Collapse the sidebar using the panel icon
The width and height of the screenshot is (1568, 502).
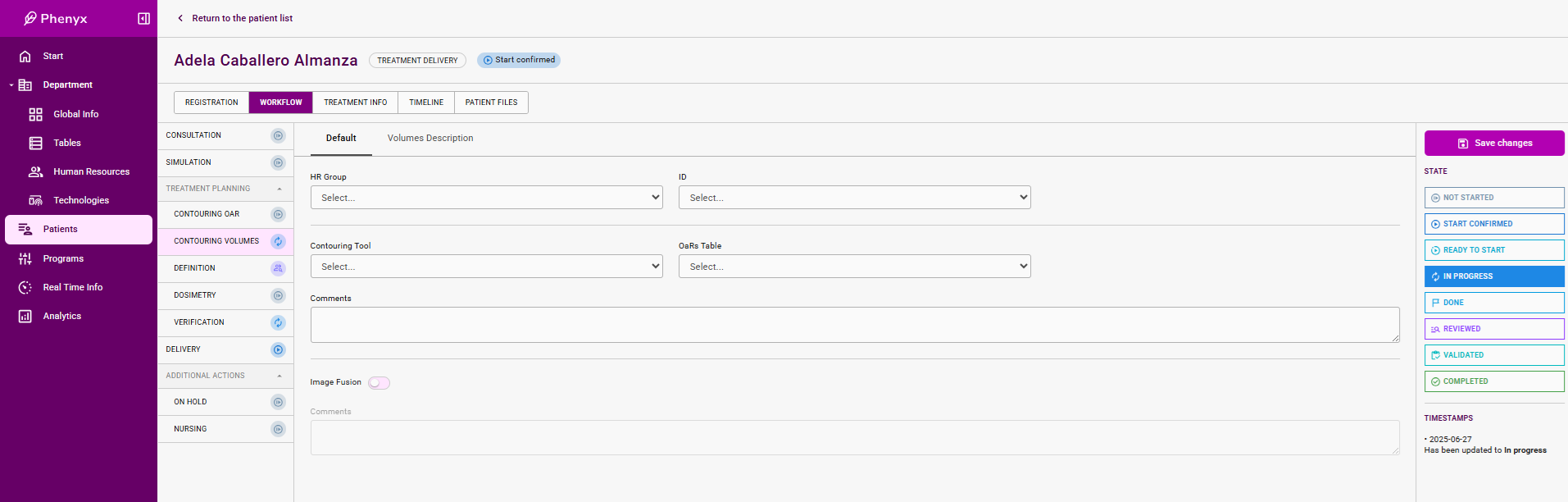(x=143, y=18)
